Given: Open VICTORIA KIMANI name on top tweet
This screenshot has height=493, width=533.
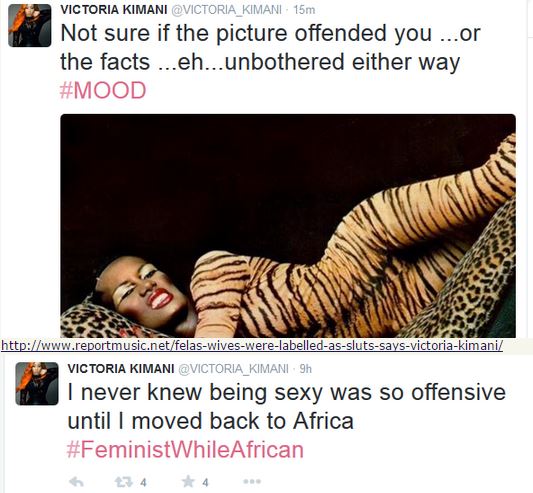Looking at the screenshot, I should point(114,10).
